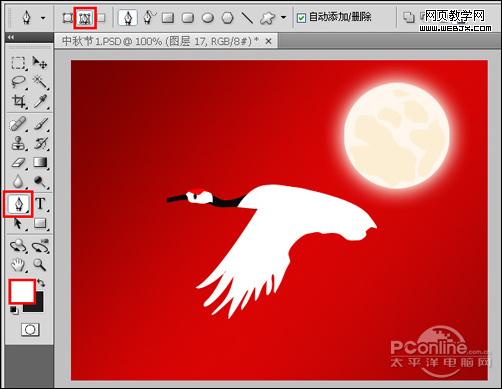This screenshot has height=389, width=502.
Task: Choose Freeform Pen tool in options bar
Action: click(x=149, y=17)
